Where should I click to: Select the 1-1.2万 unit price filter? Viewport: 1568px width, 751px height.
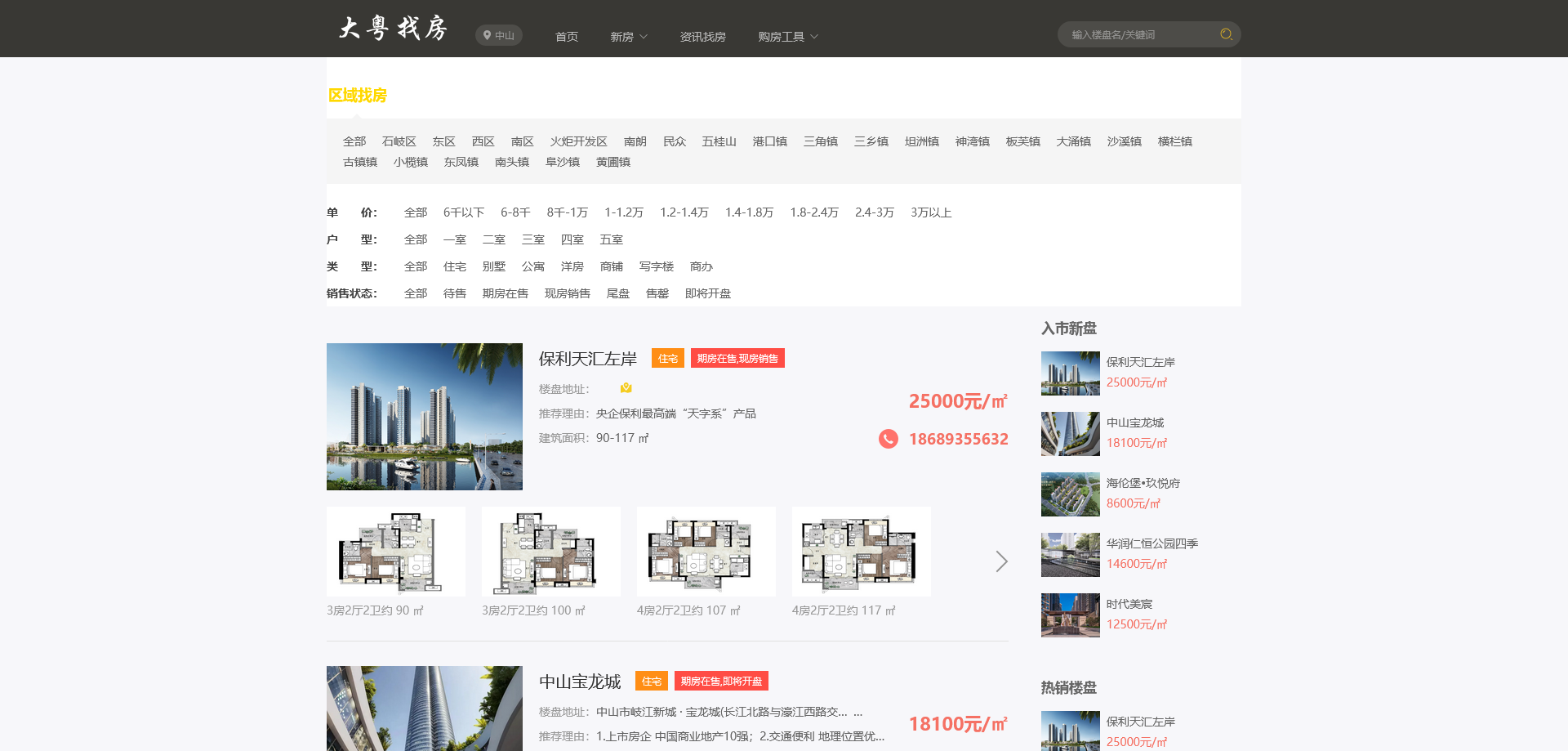click(623, 212)
